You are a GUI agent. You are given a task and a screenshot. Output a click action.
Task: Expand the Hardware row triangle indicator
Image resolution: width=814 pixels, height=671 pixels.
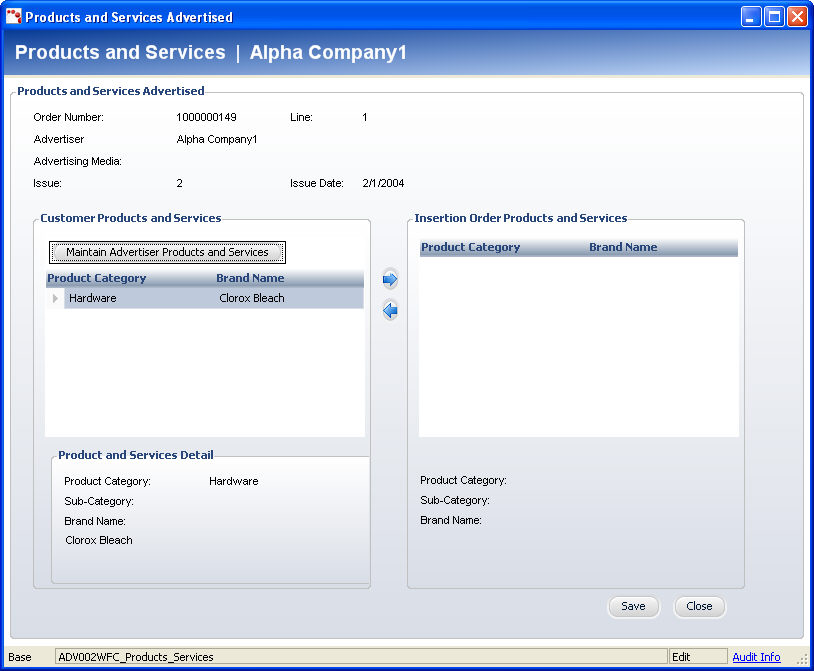pos(55,298)
